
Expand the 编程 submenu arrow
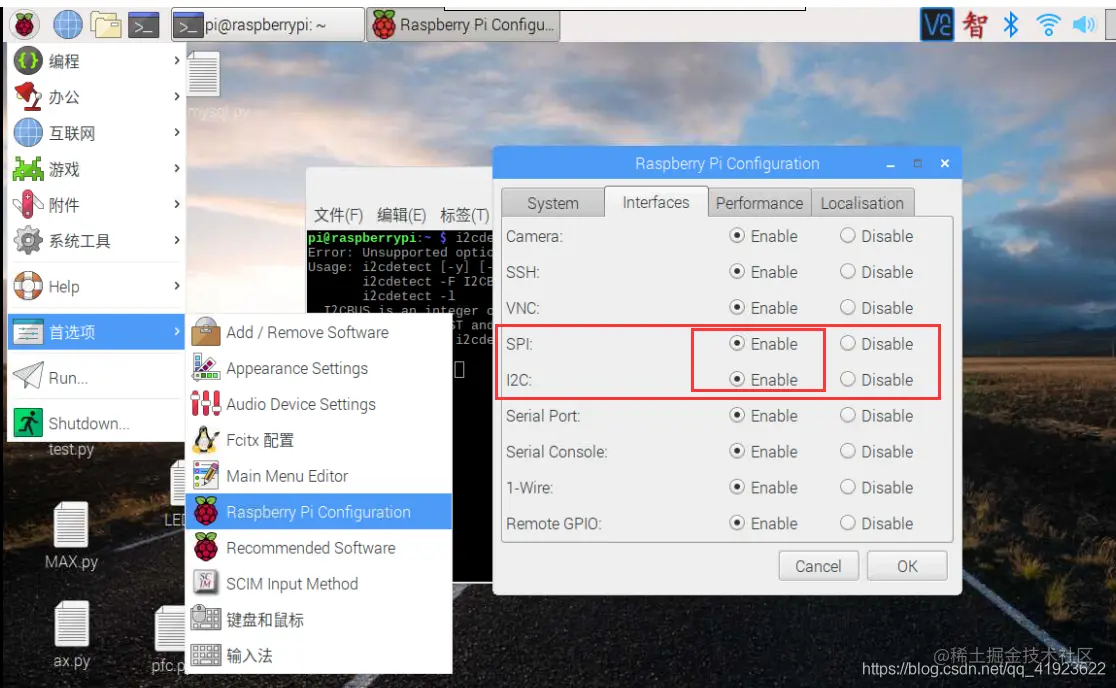(177, 60)
